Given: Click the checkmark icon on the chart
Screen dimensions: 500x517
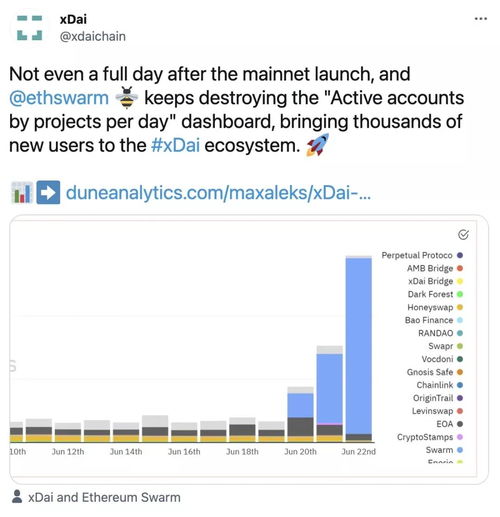Looking at the screenshot, I should click(463, 235).
